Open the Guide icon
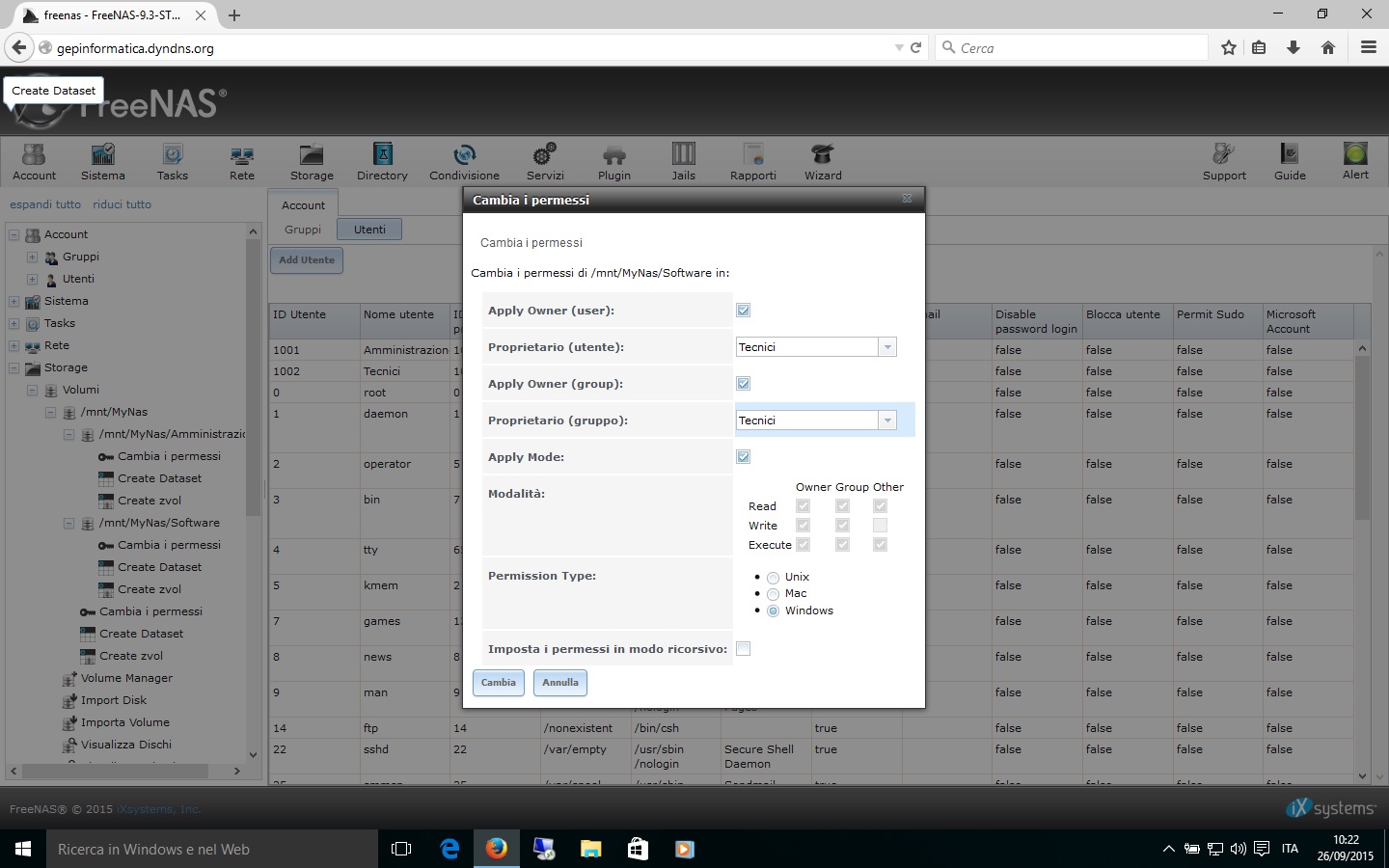 tap(1290, 161)
